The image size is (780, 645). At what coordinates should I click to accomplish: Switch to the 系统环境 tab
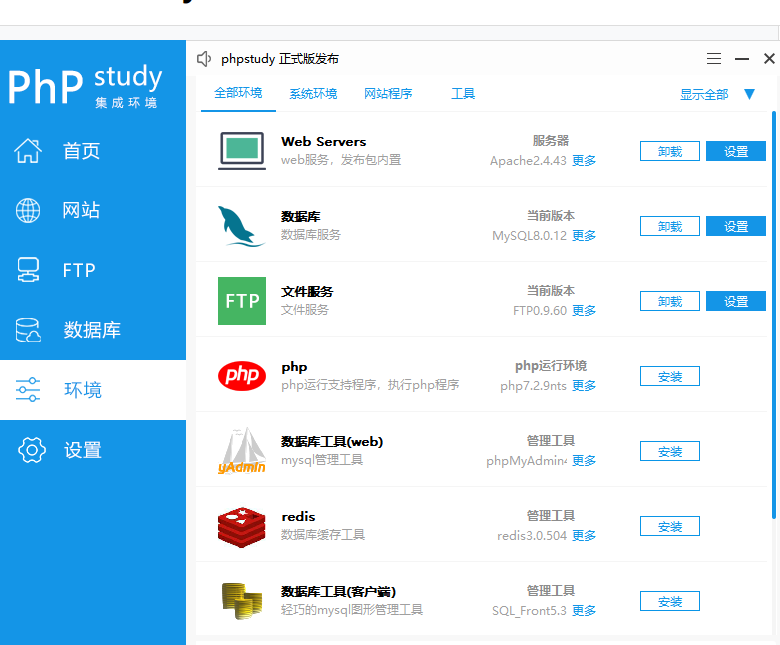313,93
